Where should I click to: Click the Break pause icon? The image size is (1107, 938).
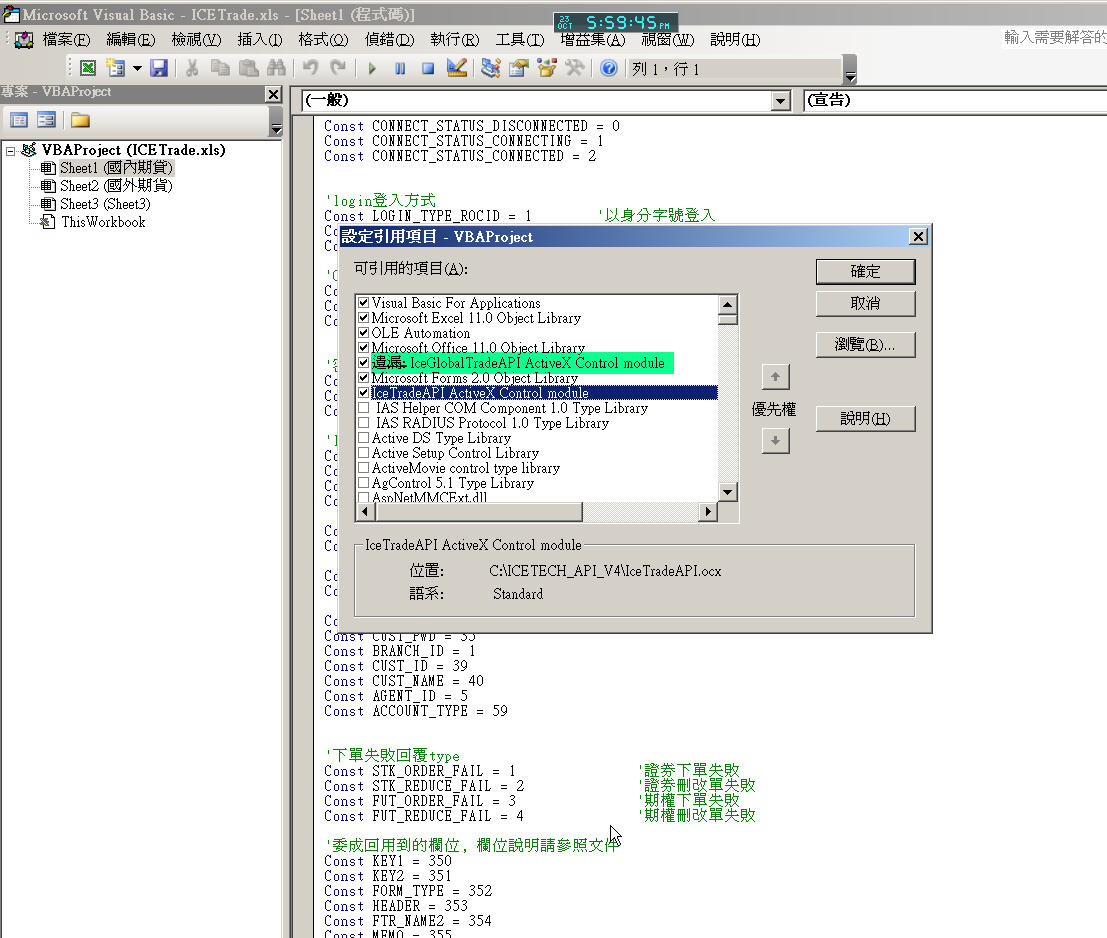pyautogui.click(x=400, y=68)
